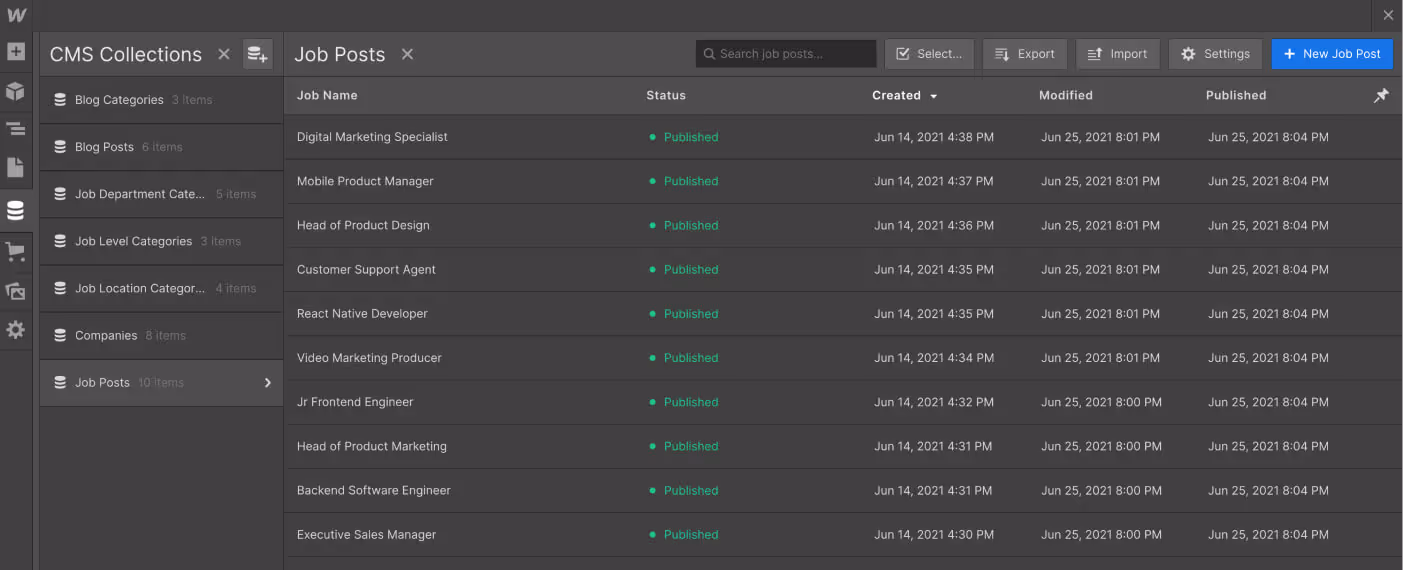Open the Add Elements panel
This screenshot has width=1403, height=570.
15,52
